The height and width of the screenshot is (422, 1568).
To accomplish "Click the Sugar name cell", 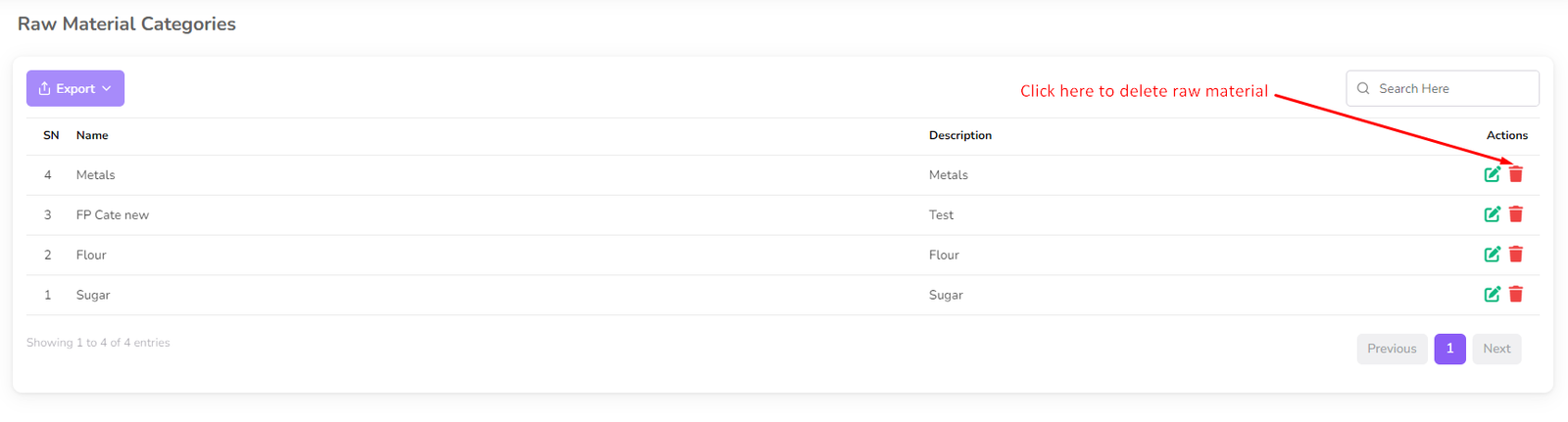I will [93, 295].
